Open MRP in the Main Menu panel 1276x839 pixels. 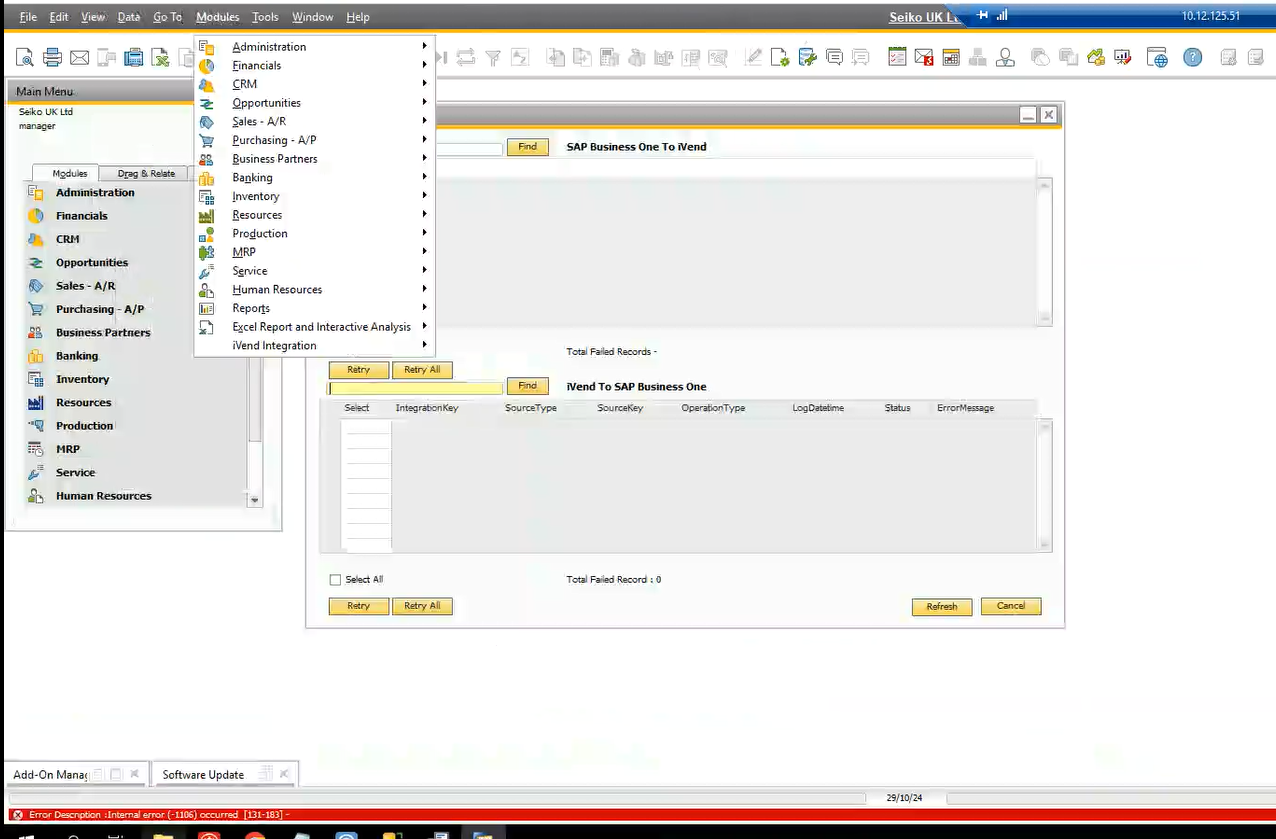68,450
